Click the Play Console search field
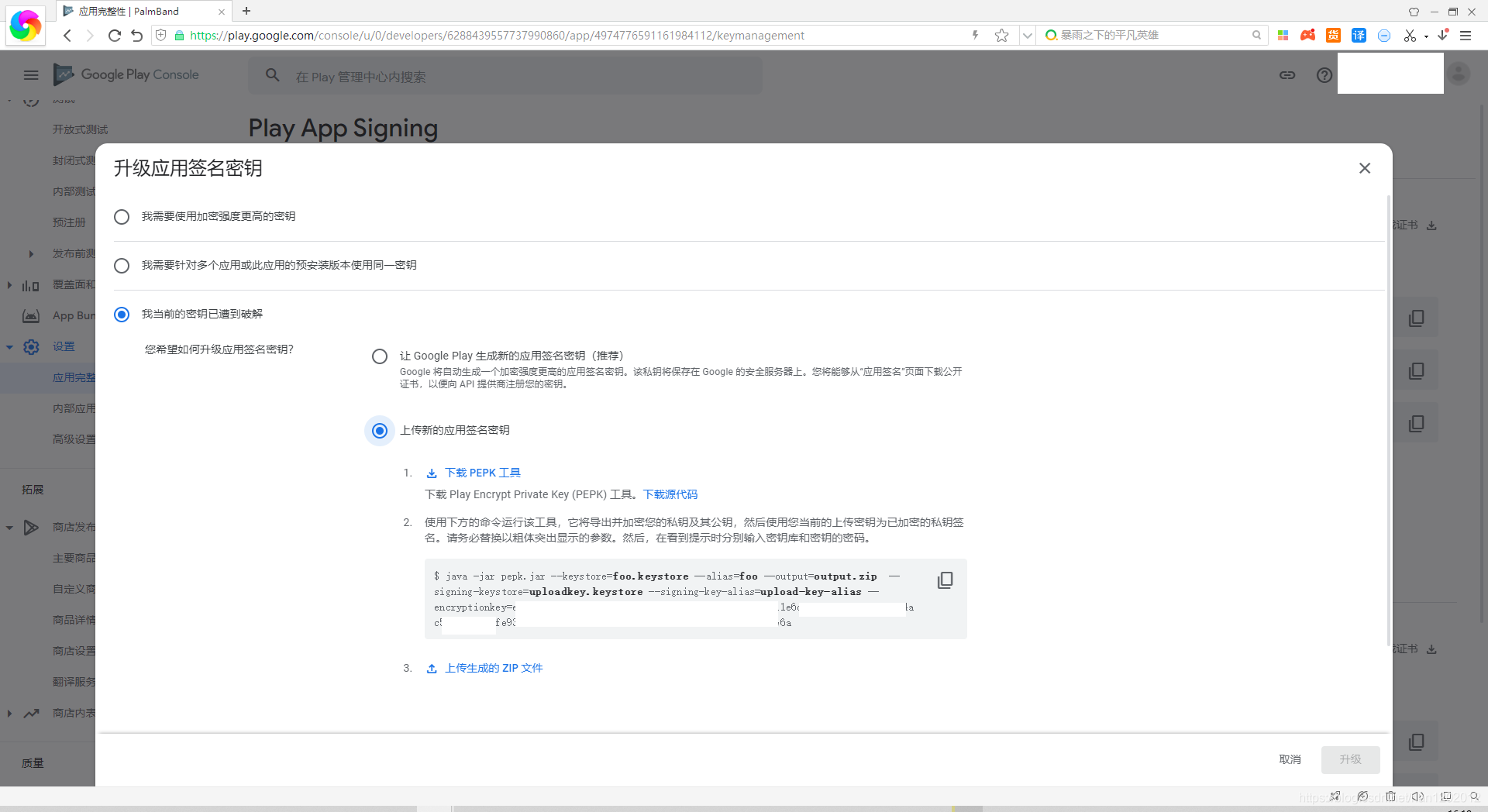1488x812 pixels. click(505, 77)
